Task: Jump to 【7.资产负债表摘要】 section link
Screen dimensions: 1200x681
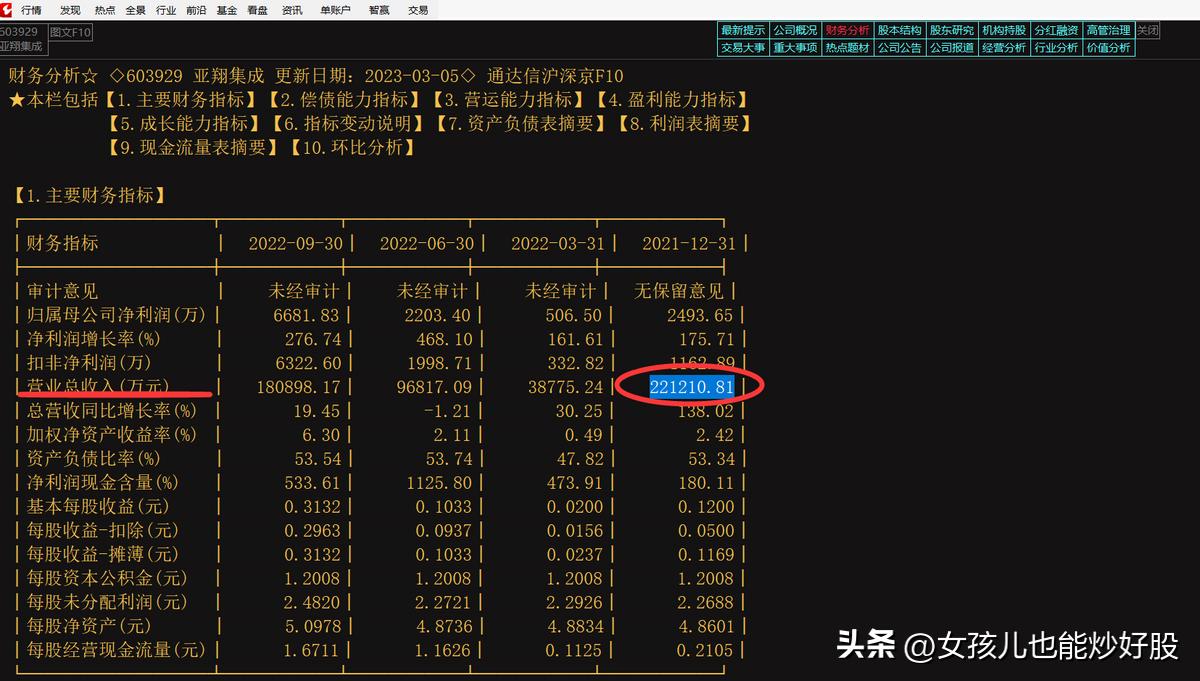Action: point(521,124)
